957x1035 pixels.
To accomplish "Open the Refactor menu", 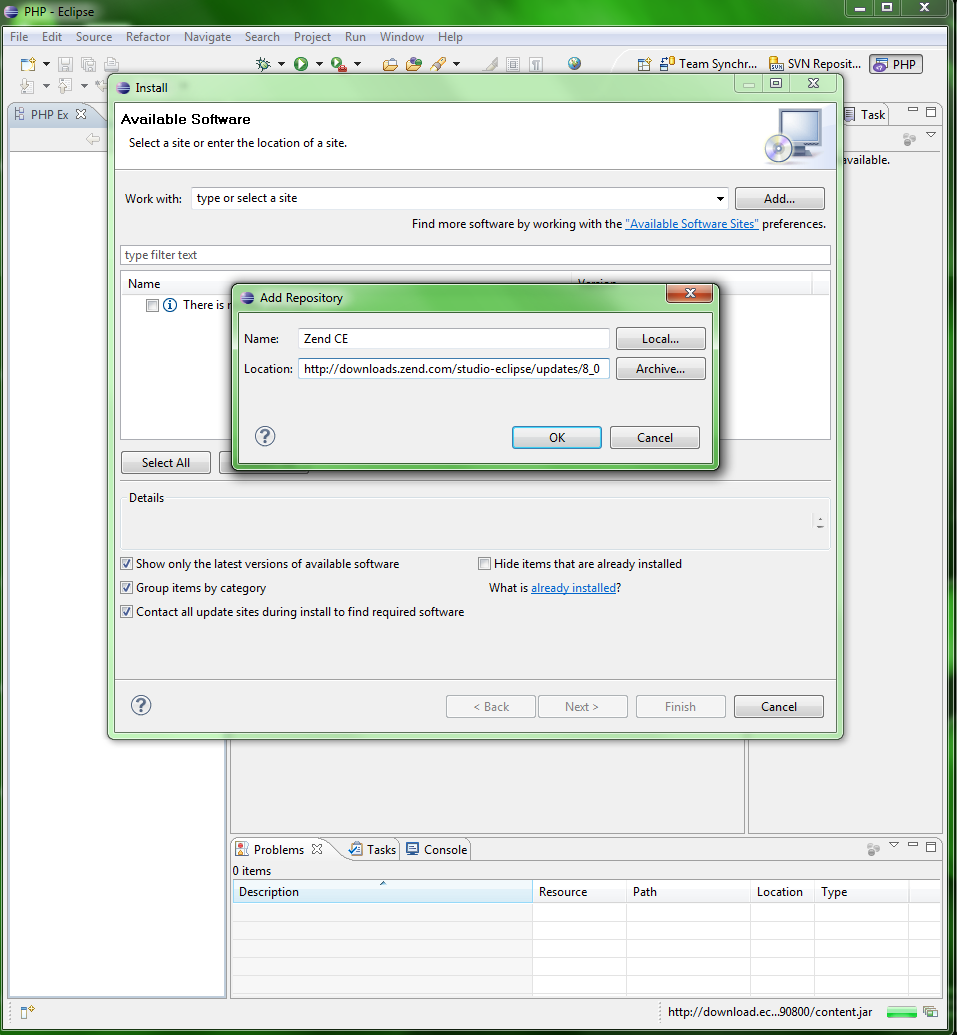I will coord(148,37).
